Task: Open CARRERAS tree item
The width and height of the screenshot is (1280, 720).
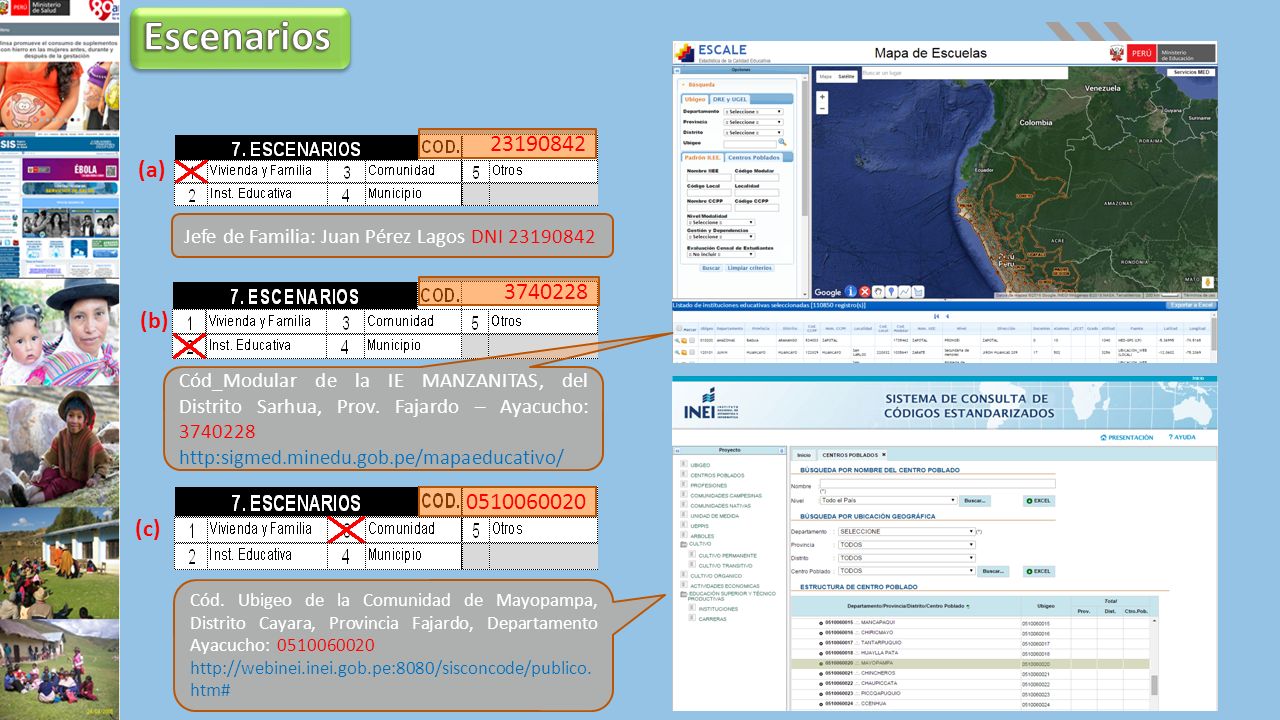Action: tap(712, 619)
